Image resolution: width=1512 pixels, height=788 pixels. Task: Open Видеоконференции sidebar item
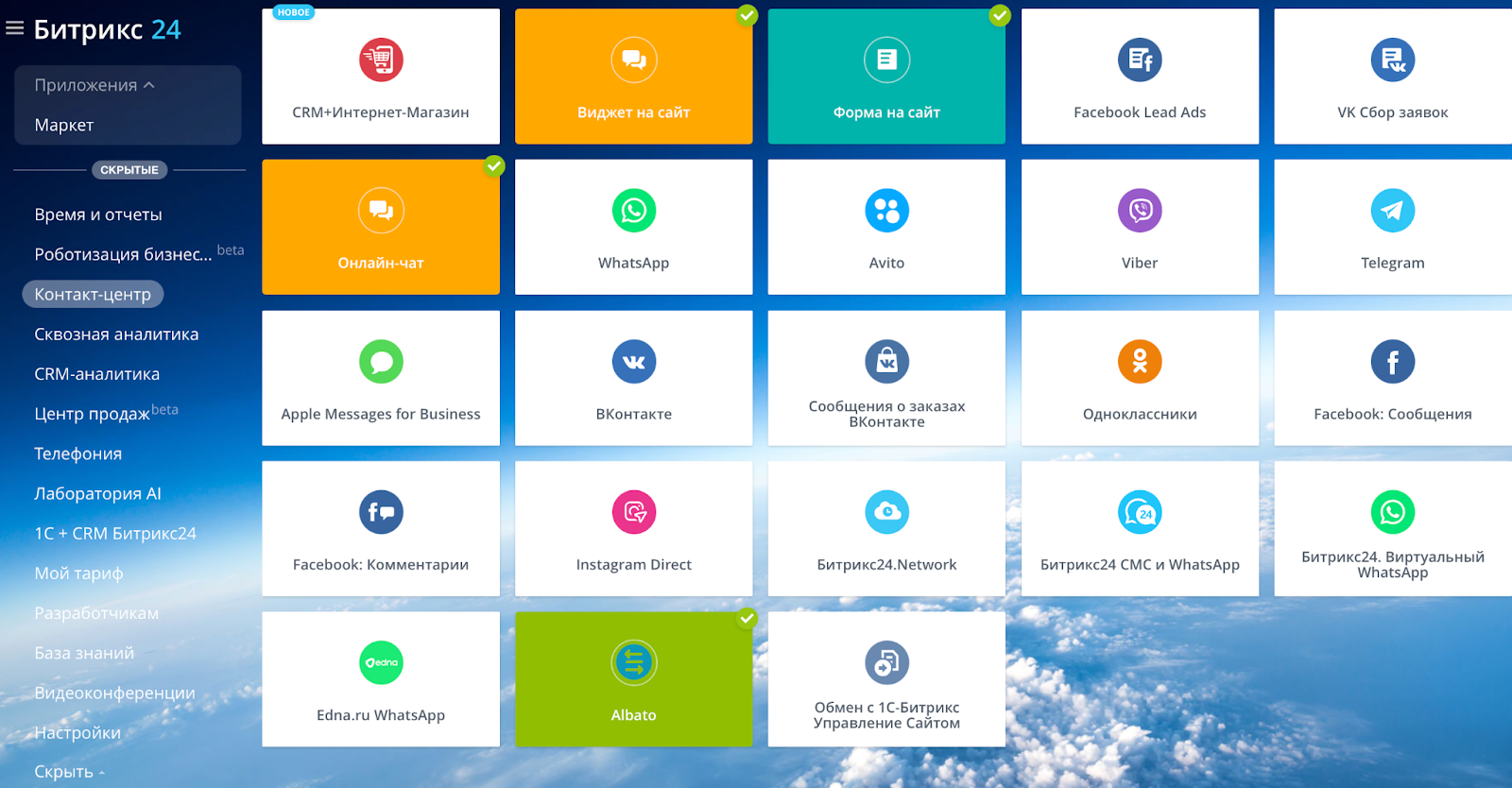[114, 693]
